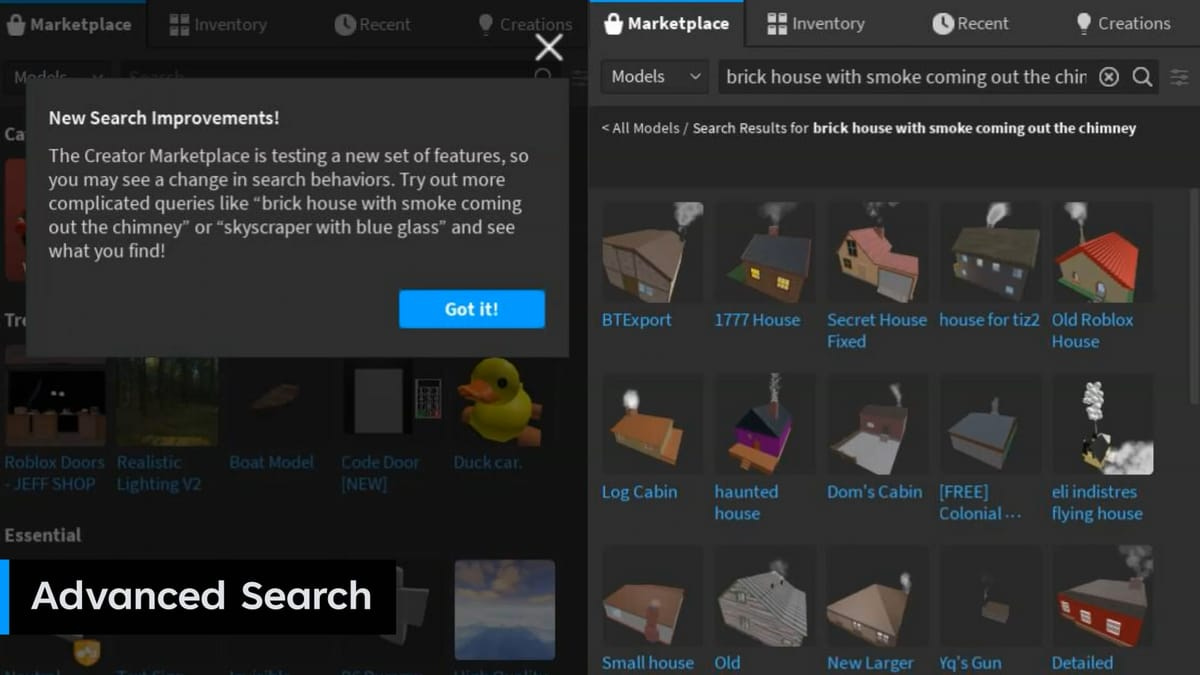Open the Creations tab in right panel

(x=1122, y=23)
